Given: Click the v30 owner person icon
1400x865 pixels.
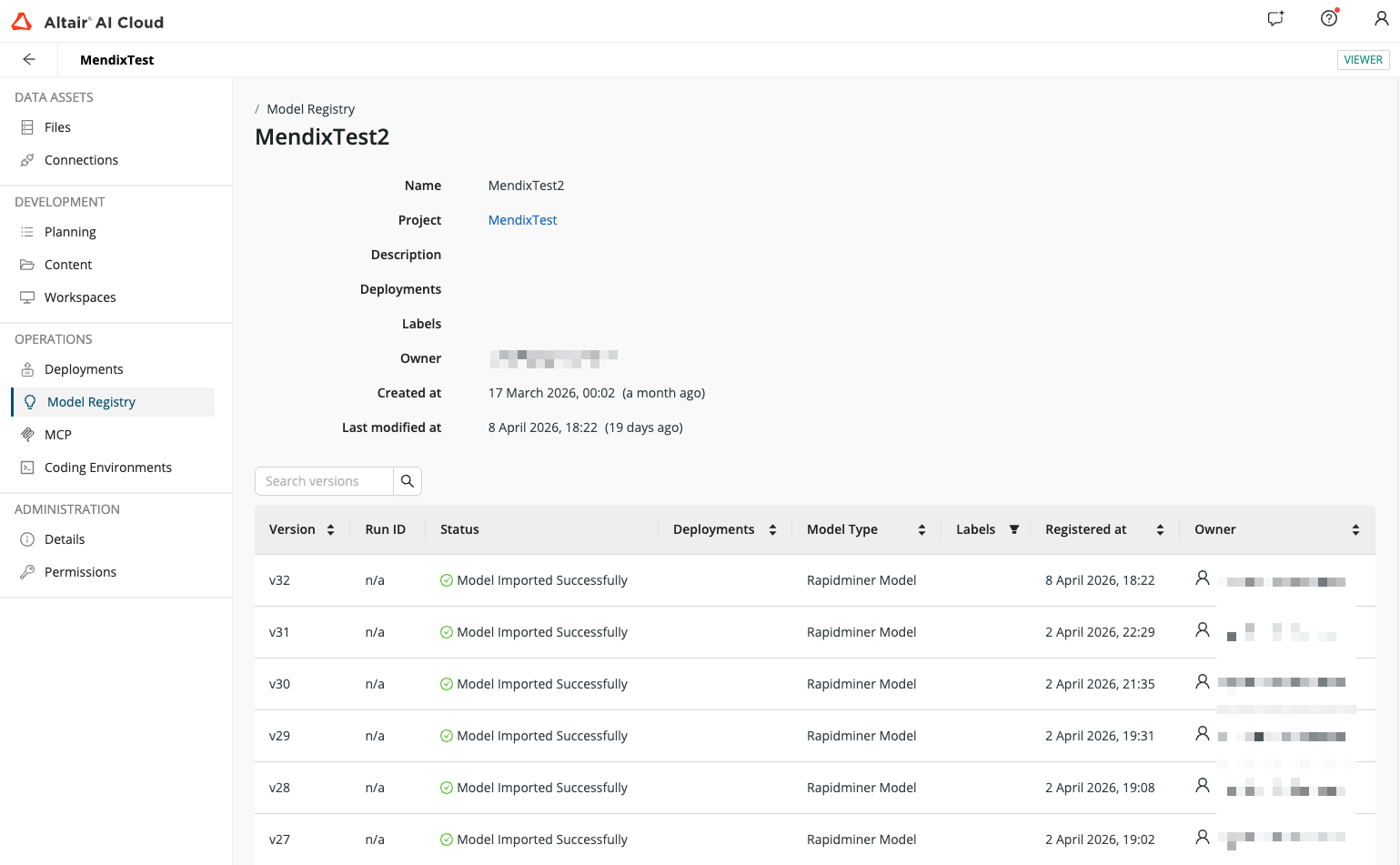Looking at the screenshot, I should coord(1203,681).
